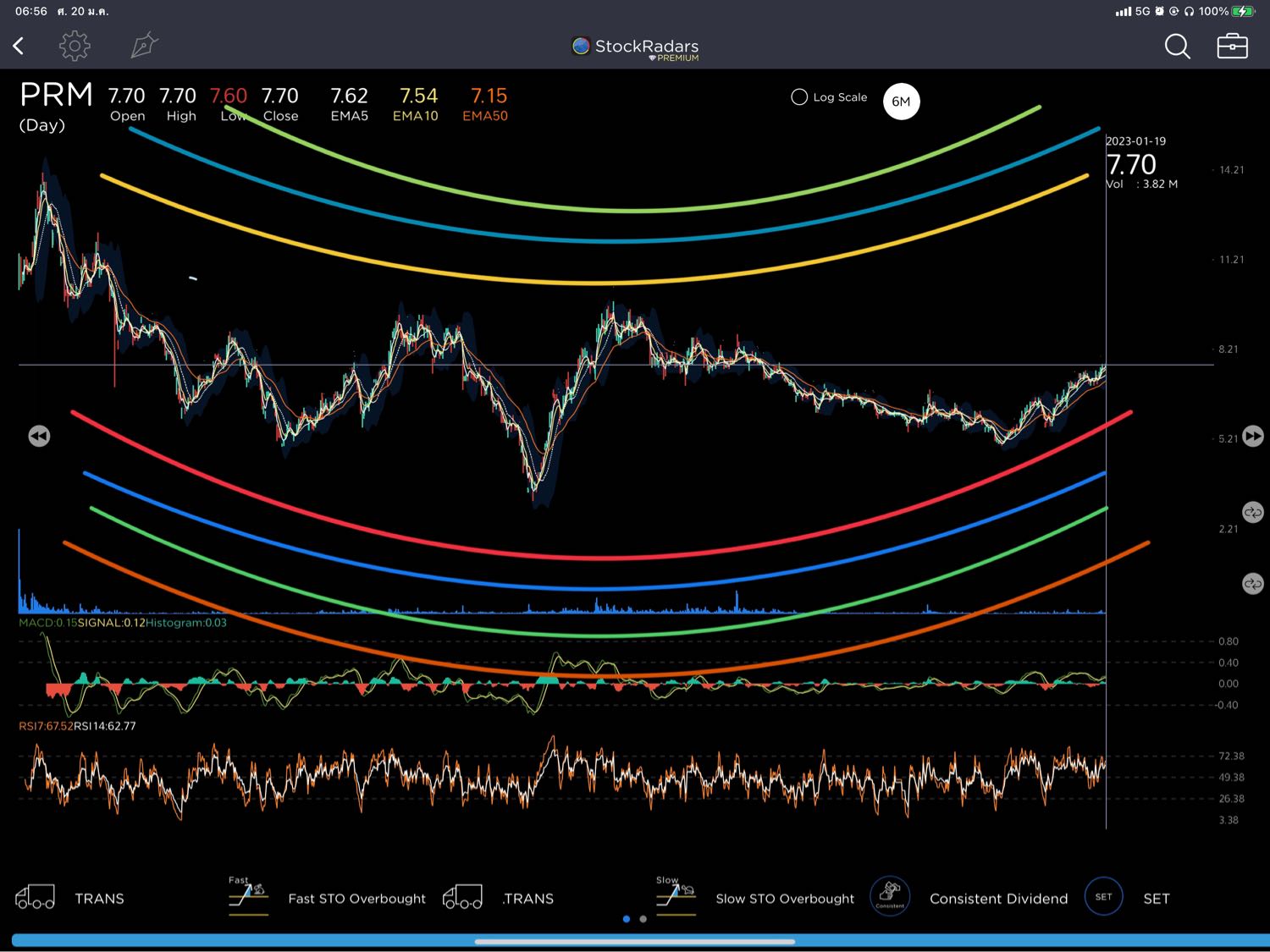Change the 6M timeframe button
The image size is (1270, 952).
[x=901, y=102]
